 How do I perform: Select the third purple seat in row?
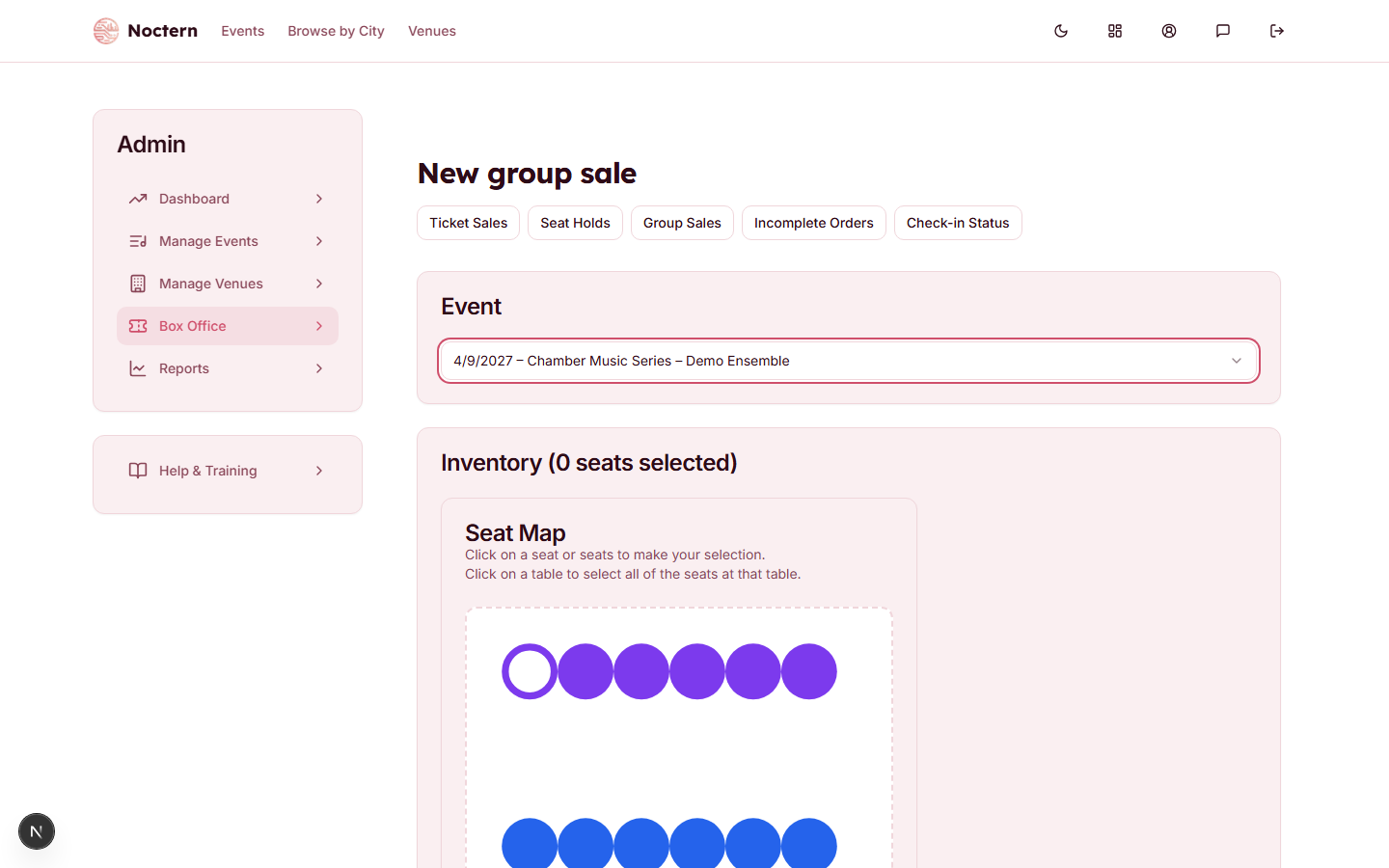coord(641,671)
